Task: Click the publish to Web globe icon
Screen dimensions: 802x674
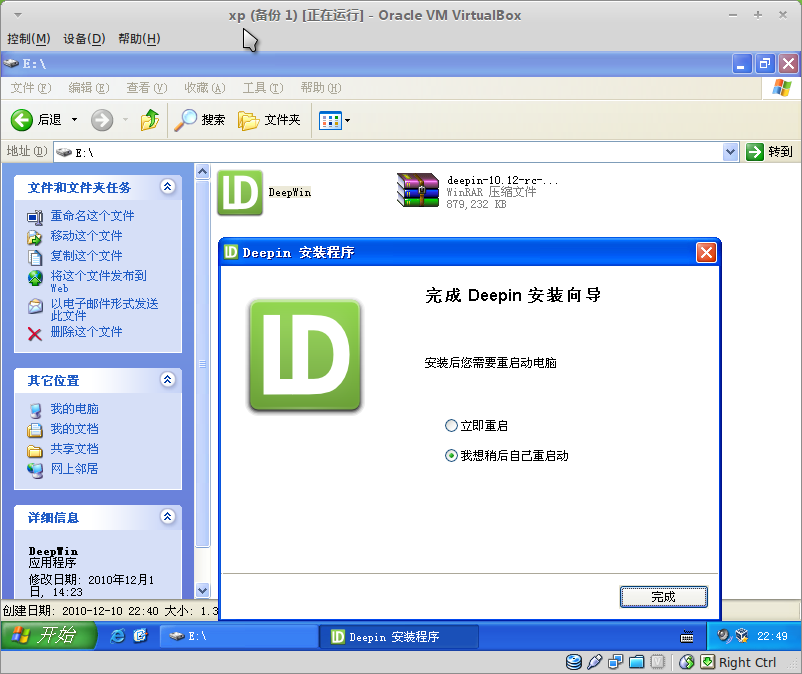Action: coord(35,278)
